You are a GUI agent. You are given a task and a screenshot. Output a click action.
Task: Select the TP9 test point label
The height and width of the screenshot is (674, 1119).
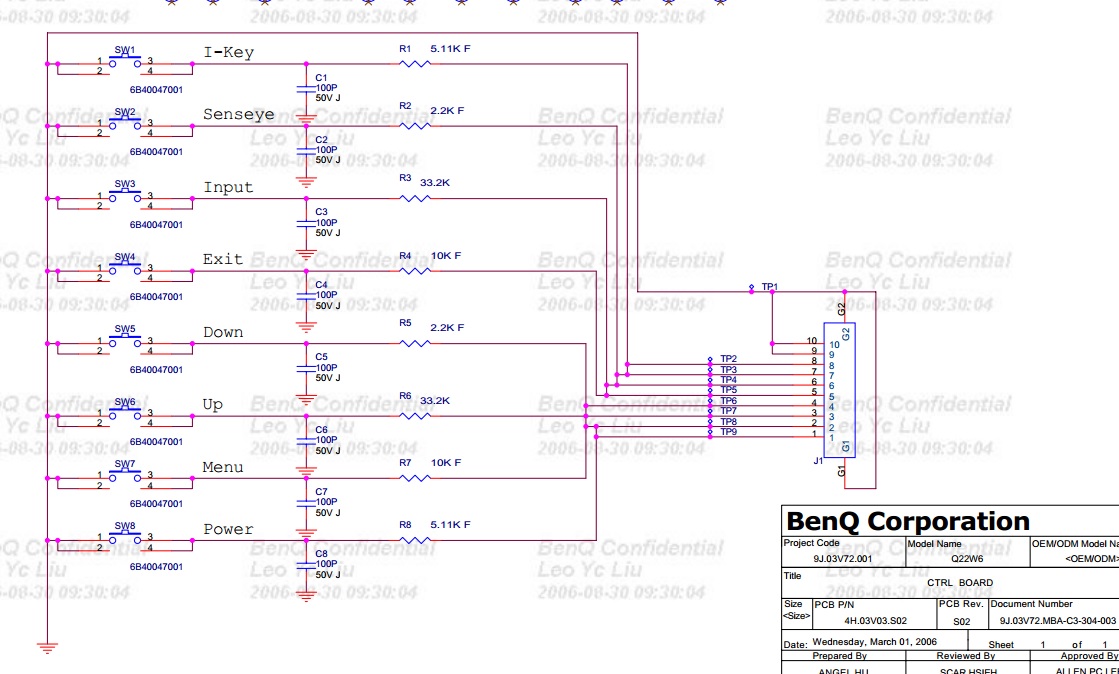tap(728, 432)
